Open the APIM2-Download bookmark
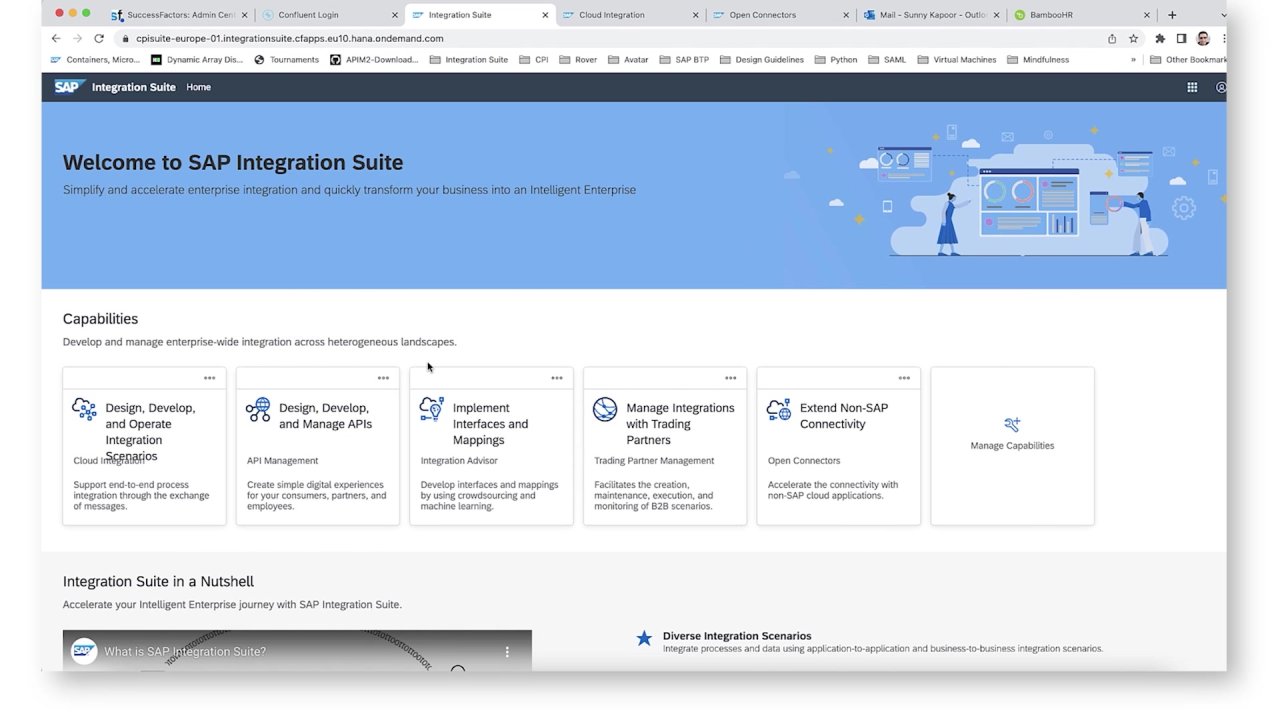The width and height of the screenshot is (1280, 720). (374, 60)
